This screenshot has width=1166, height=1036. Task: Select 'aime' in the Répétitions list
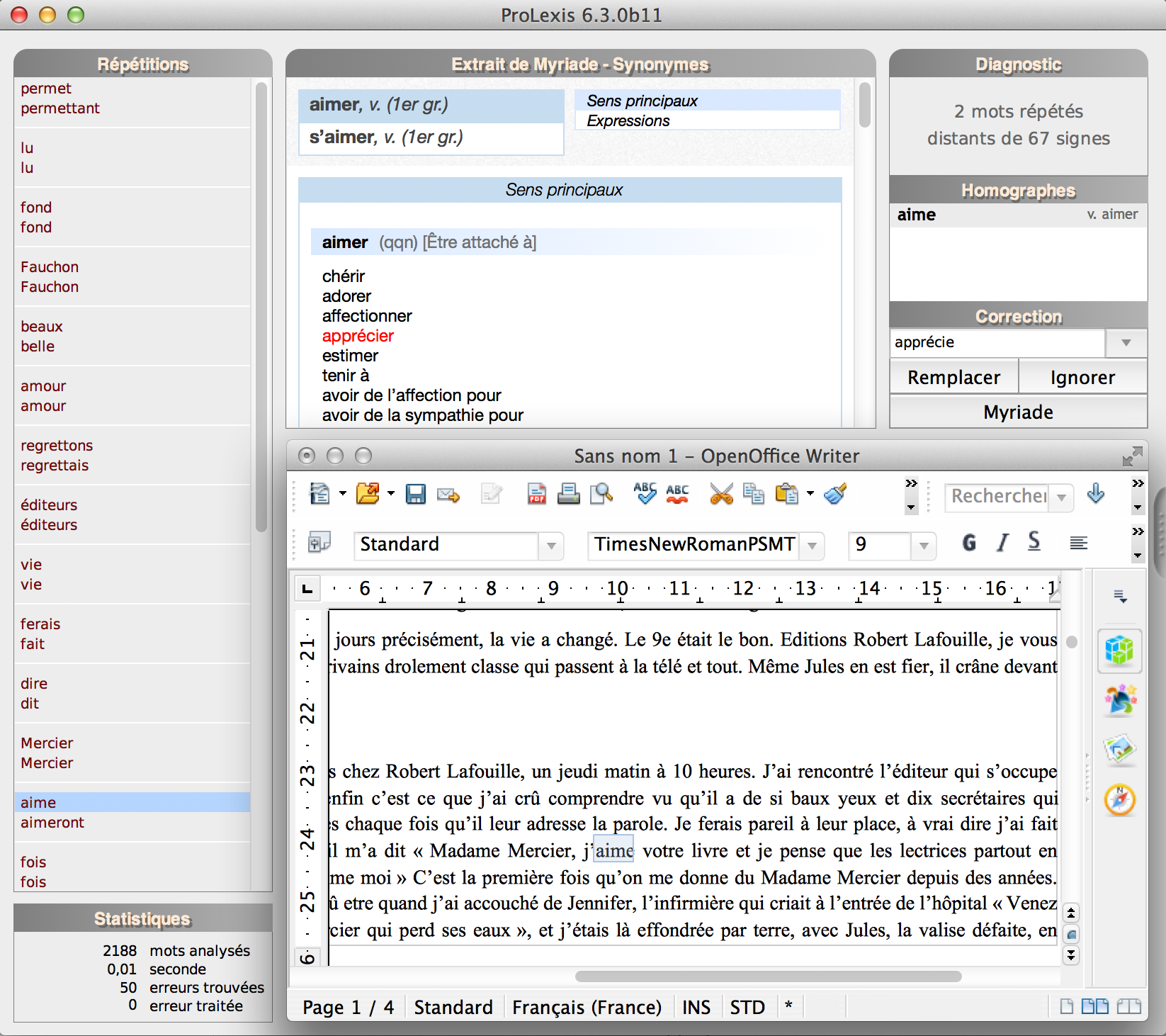(132, 802)
